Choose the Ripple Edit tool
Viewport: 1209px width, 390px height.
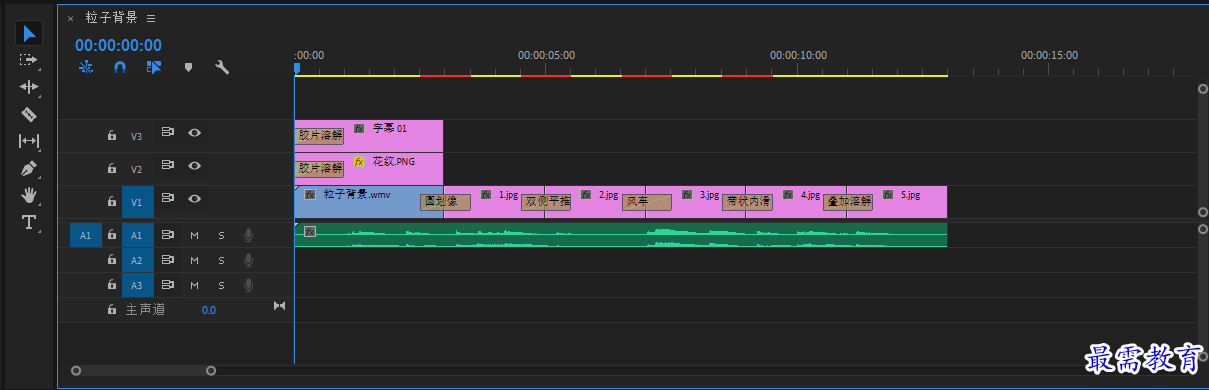29,87
